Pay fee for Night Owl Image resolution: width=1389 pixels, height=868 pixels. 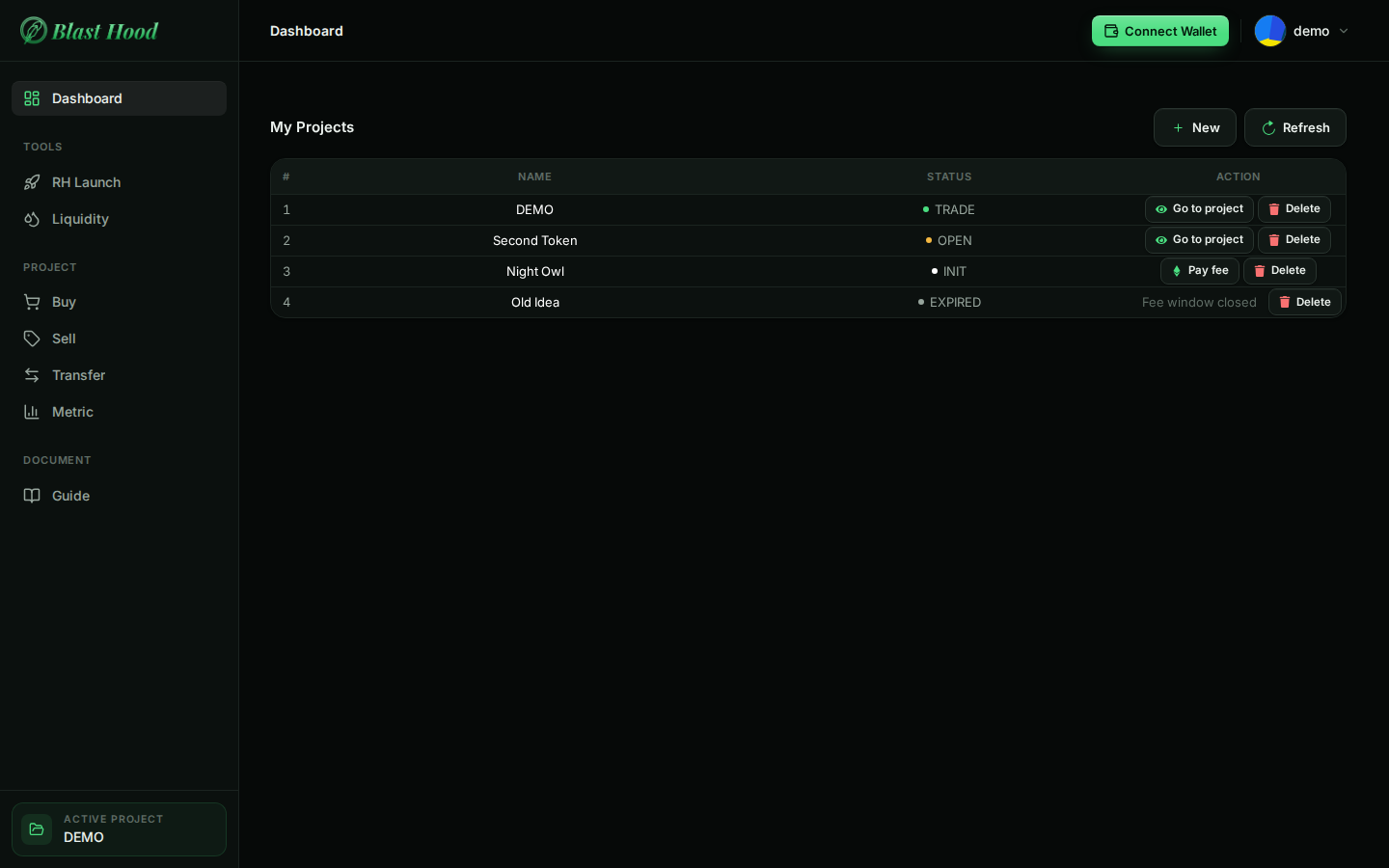(1200, 271)
